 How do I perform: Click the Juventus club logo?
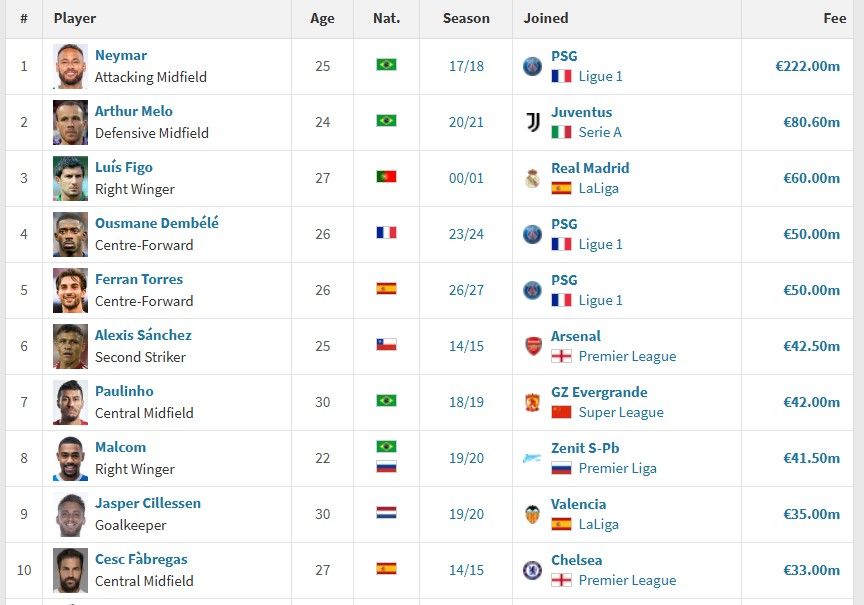tap(532, 122)
